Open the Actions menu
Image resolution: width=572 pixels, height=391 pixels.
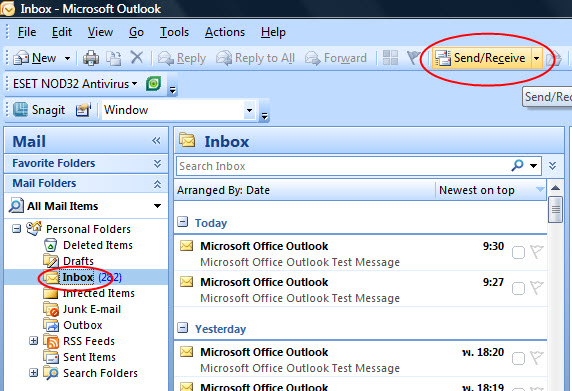(x=225, y=32)
